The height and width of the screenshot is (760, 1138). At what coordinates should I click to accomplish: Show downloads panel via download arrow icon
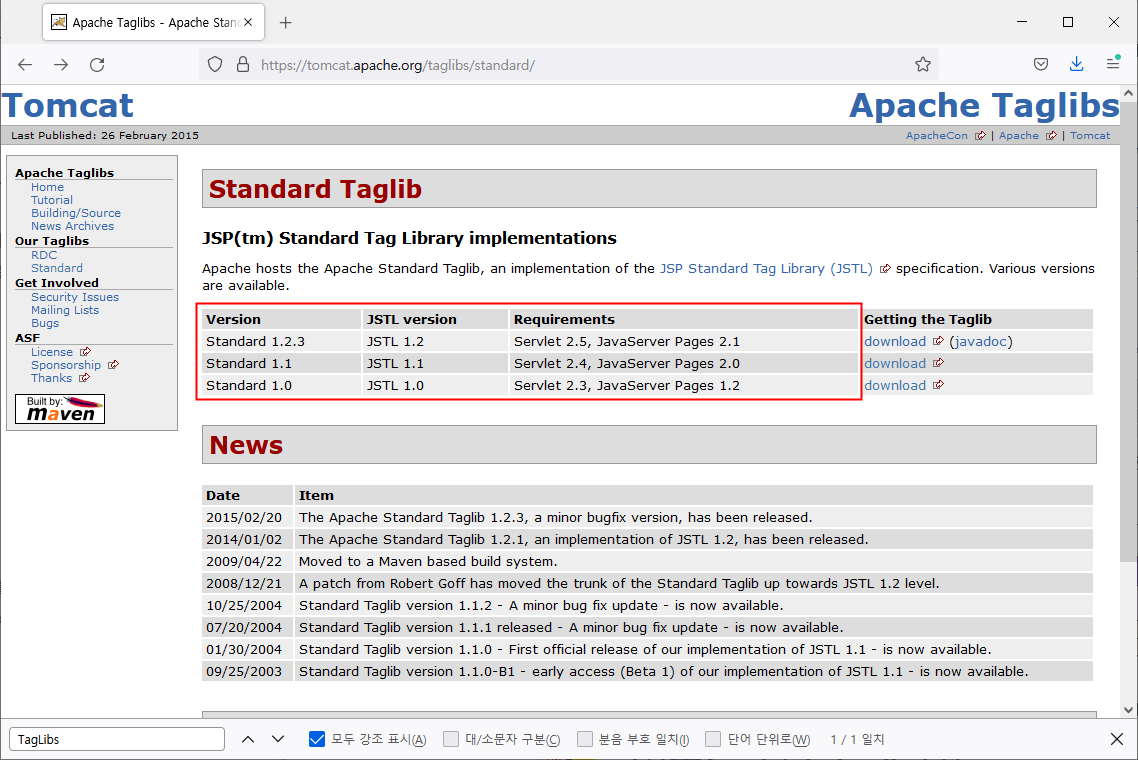[1076, 64]
